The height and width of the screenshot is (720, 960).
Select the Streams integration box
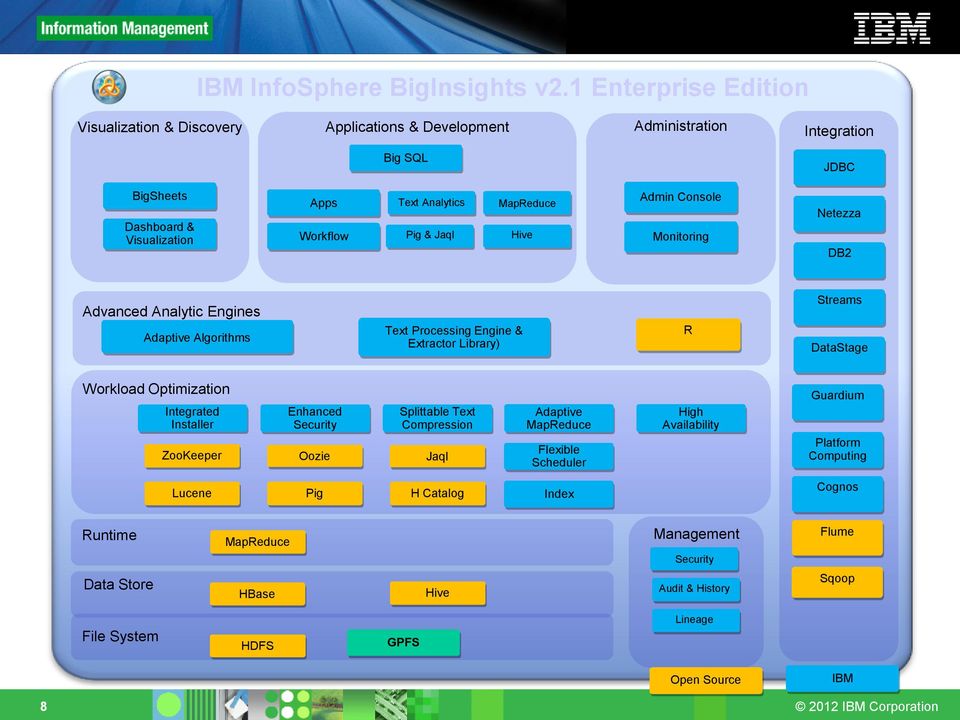[x=839, y=307]
